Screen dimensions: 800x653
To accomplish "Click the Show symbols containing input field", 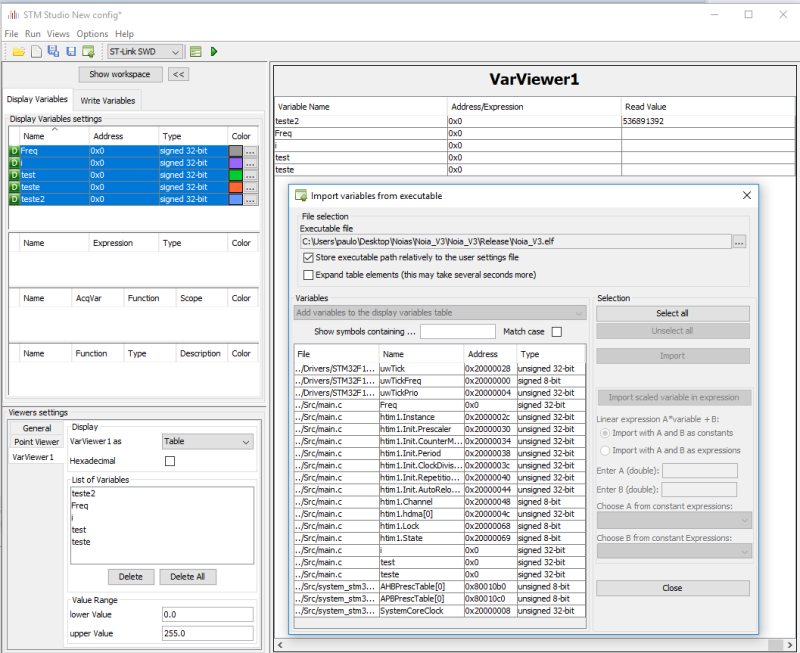I will pos(458,332).
